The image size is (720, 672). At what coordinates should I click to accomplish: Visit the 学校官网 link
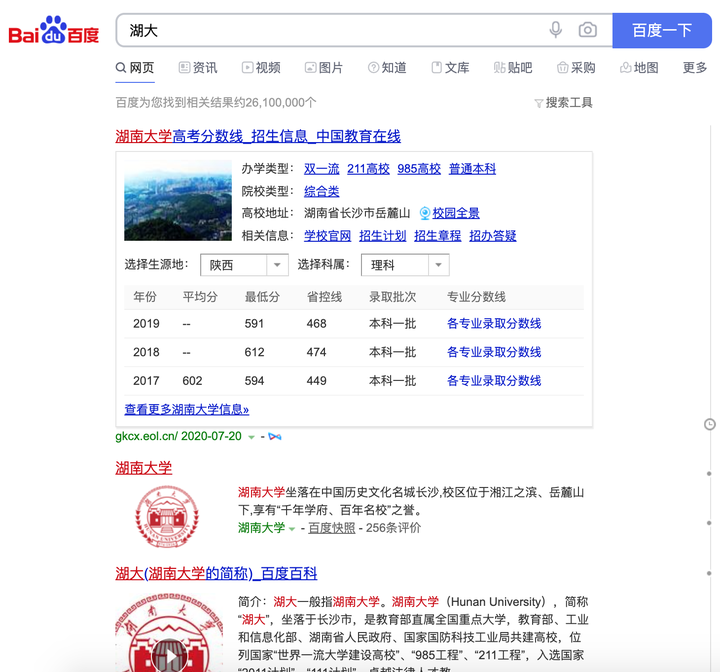[x=327, y=236]
